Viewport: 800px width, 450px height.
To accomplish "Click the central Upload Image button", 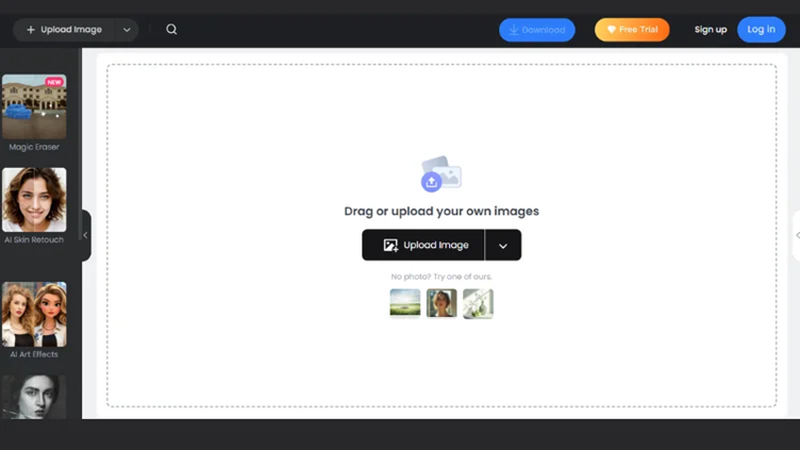I will [x=423, y=245].
